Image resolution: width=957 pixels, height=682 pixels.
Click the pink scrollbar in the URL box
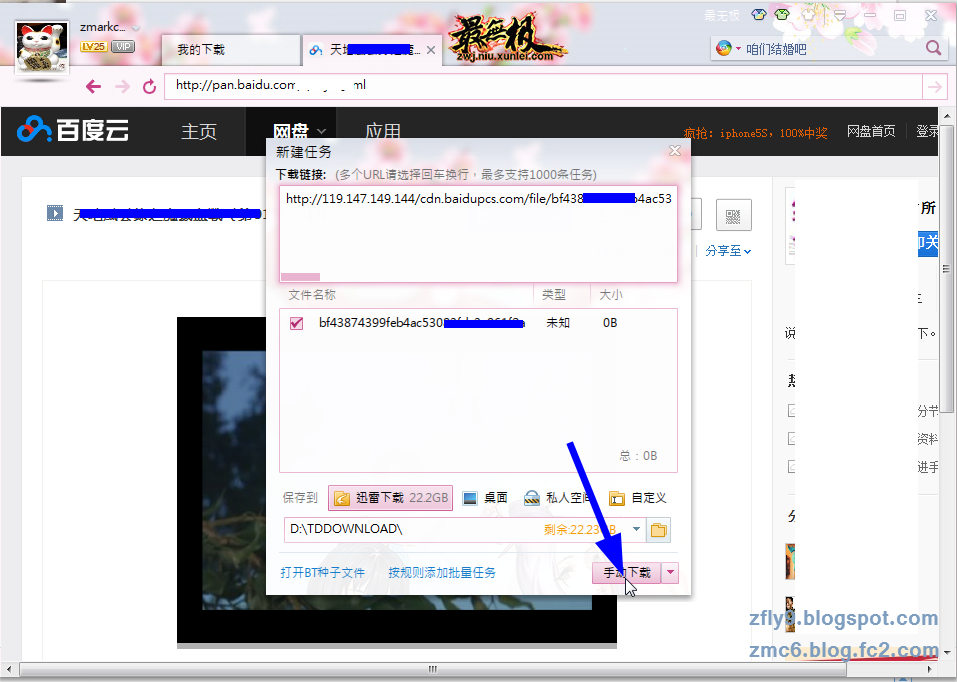tap(300, 277)
